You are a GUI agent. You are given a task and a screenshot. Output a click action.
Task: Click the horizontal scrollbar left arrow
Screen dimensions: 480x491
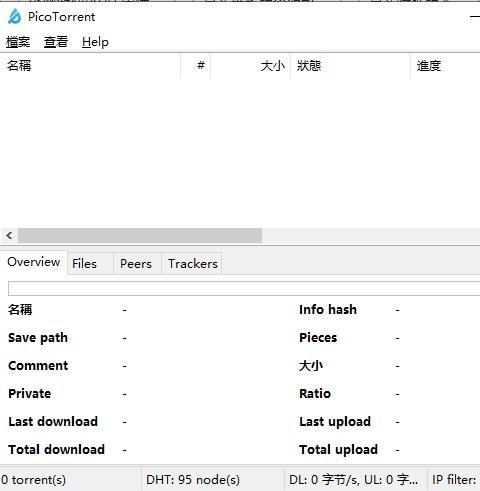pyautogui.click(x=9, y=236)
